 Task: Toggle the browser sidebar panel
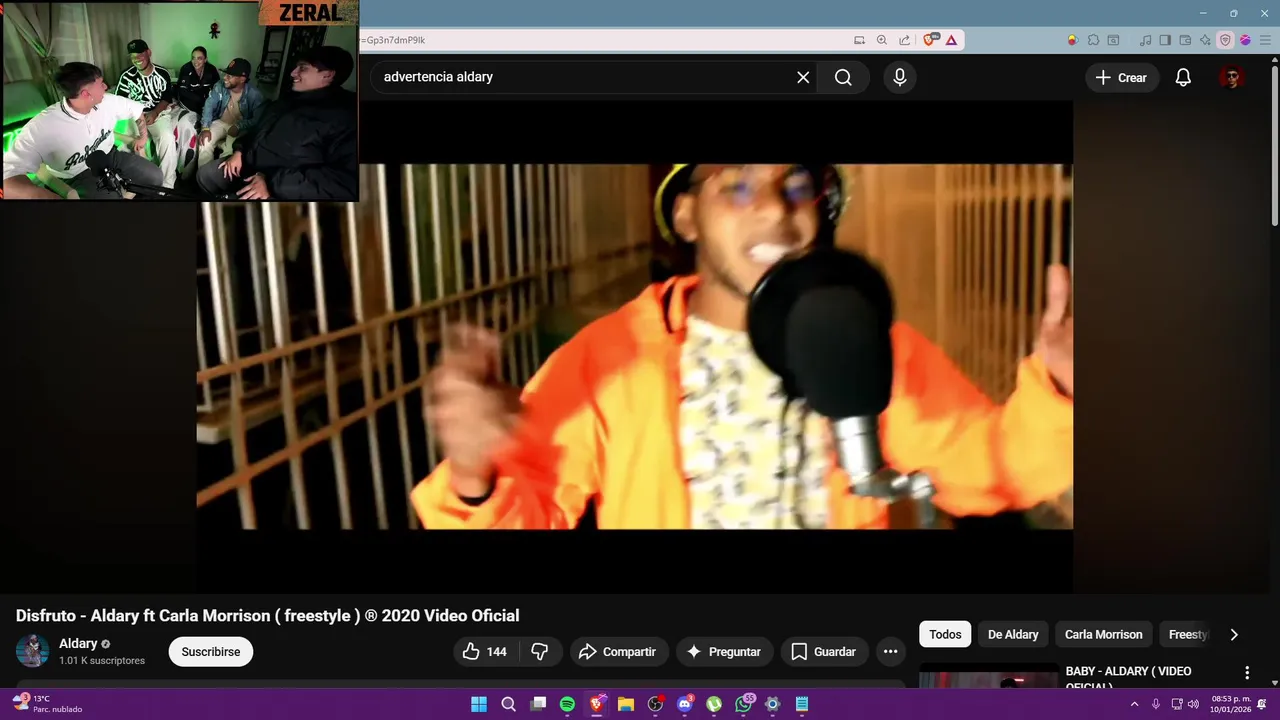point(1165,40)
